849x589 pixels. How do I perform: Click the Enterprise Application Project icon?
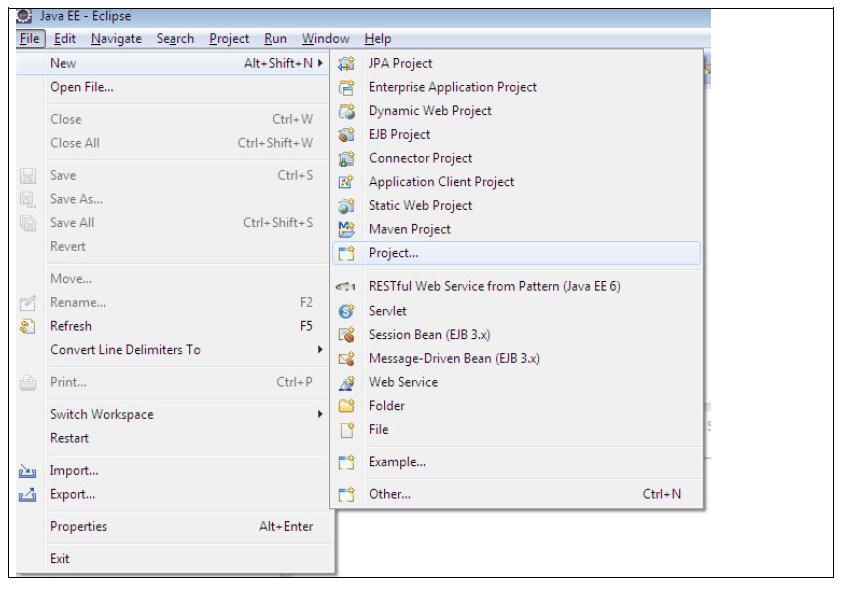346,87
